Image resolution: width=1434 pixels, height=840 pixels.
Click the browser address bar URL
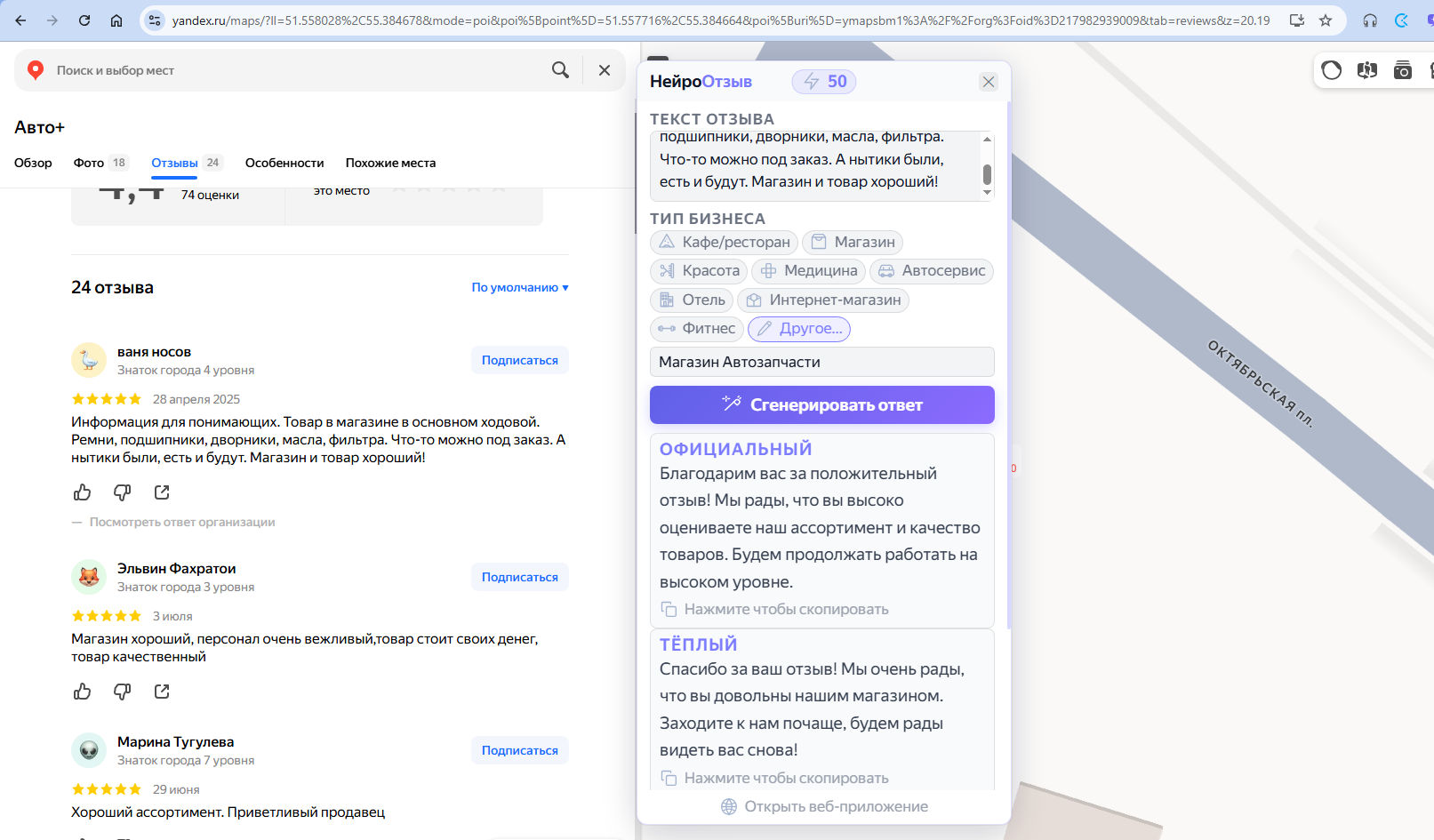721,20
